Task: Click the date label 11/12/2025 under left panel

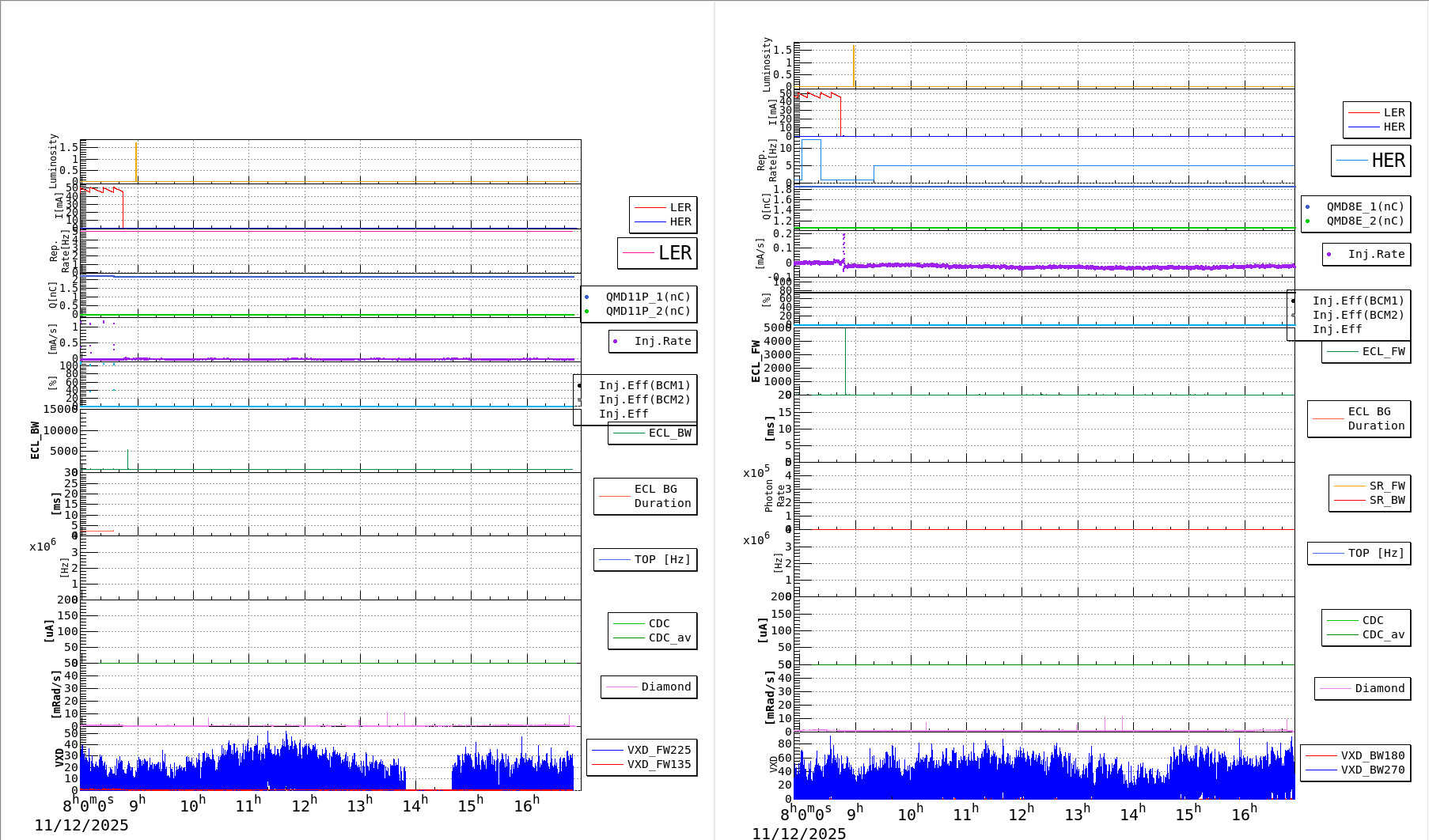Action: pyautogui.click(x=83, y=825)
